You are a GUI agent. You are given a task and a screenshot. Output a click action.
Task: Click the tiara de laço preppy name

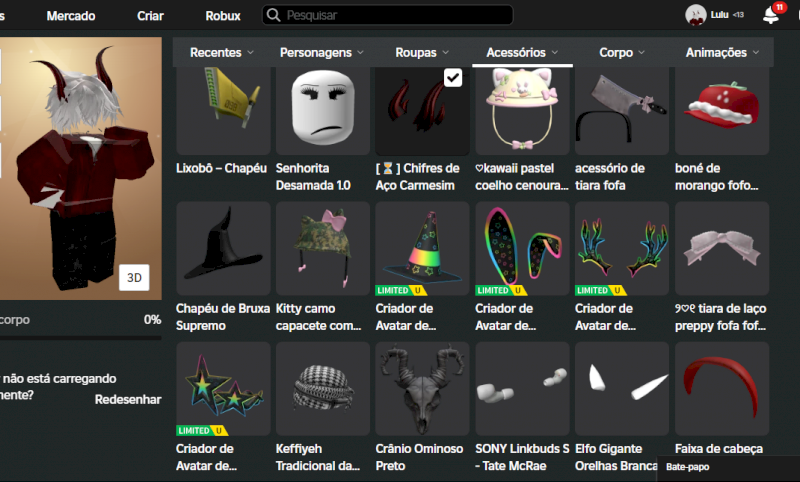tap(720, 317)
